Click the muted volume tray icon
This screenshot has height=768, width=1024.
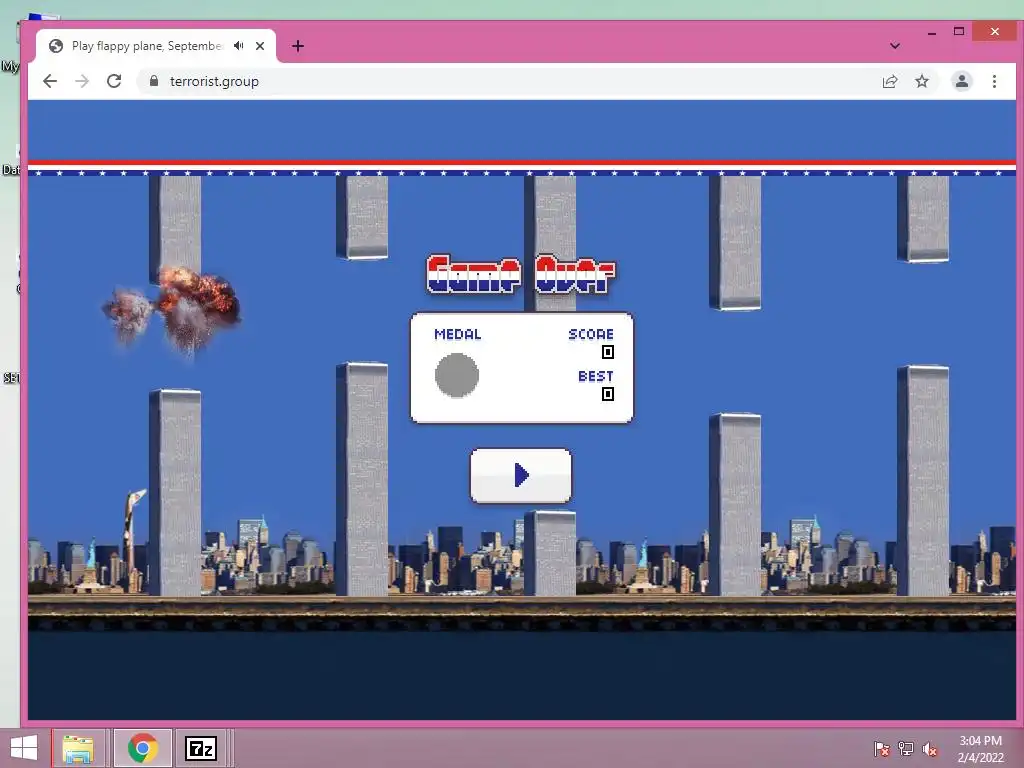[x=930, y=748]
